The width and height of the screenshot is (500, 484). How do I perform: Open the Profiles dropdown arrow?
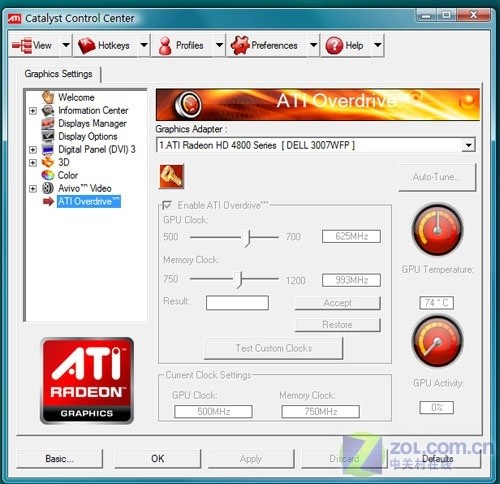(x=219, y=45)
